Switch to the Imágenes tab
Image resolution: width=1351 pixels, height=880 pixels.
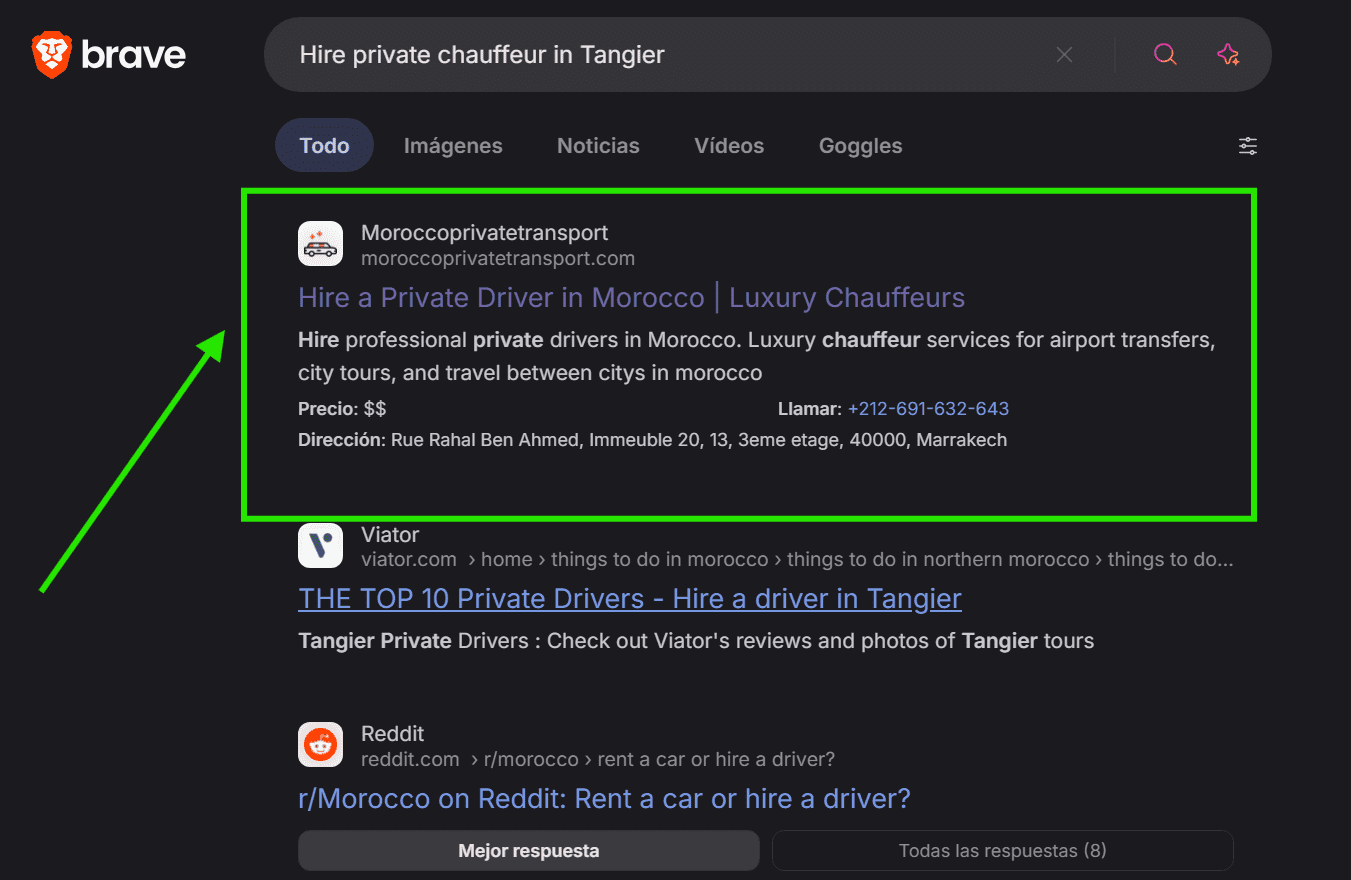(x=453, y=146)
